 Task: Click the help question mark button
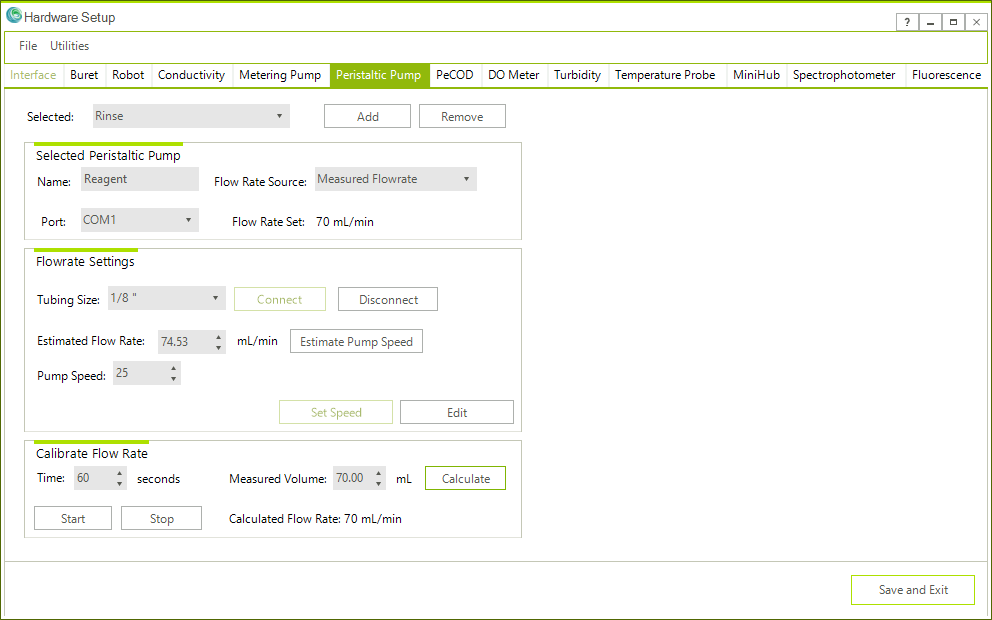pyautogui.click(x=907, y=22)
